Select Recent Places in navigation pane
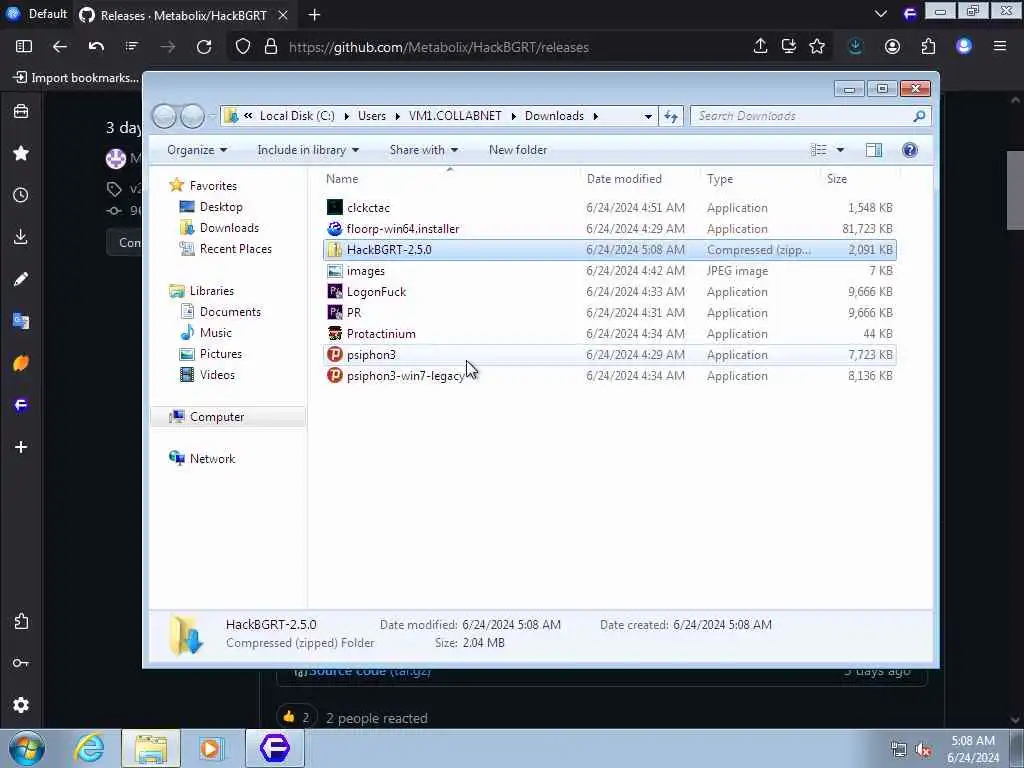The height and width of the screenshot is (768, 1024). pos(236,249)
